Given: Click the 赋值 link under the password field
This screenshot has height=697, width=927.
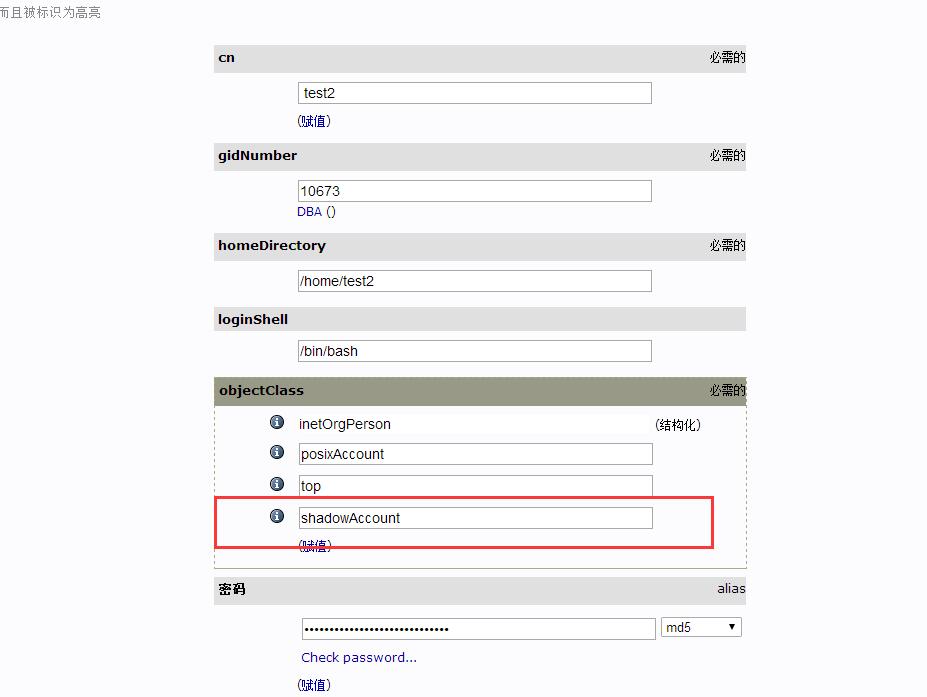Looking at the screenshot, I should click(x=314, y=684).
